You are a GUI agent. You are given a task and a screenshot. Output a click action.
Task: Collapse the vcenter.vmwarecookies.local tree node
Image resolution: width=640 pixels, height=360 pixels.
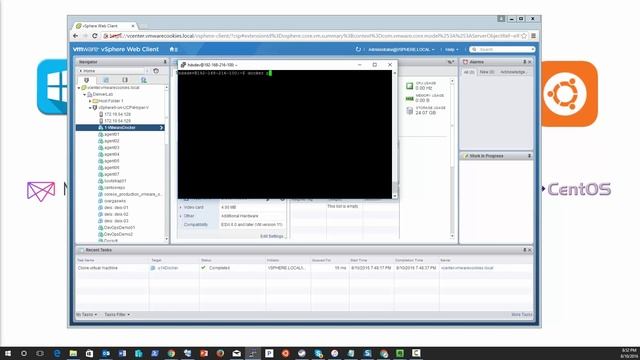[79, 88]
